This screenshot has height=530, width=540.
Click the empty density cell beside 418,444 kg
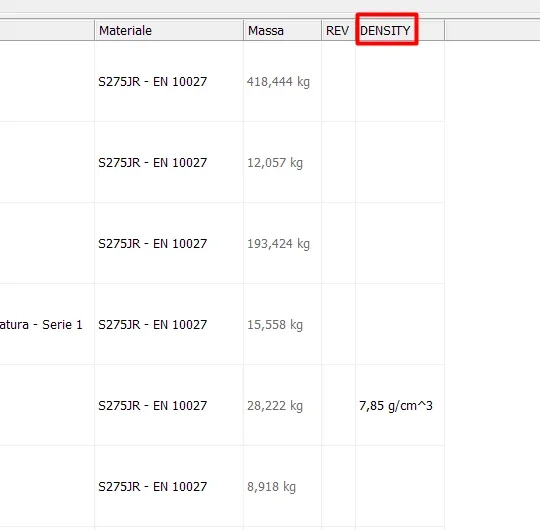(x=400, y=82)
